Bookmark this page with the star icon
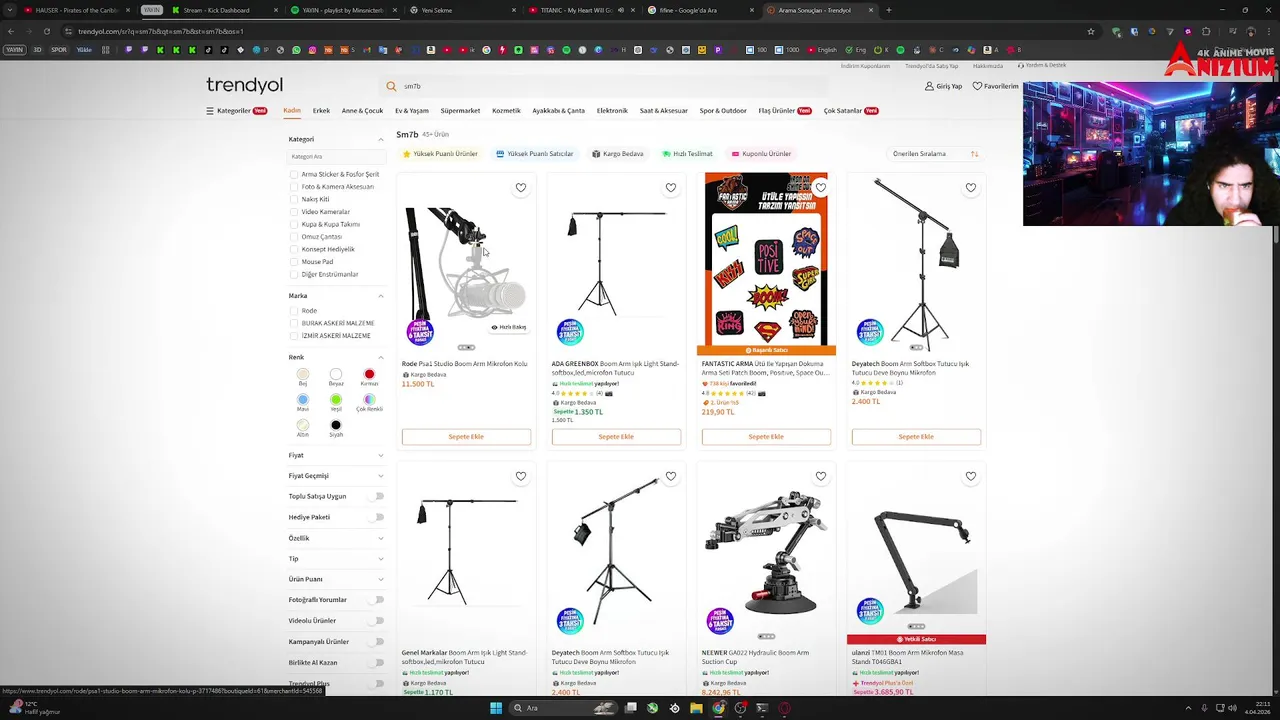The image size is (1280, 720). (1090, 31)
